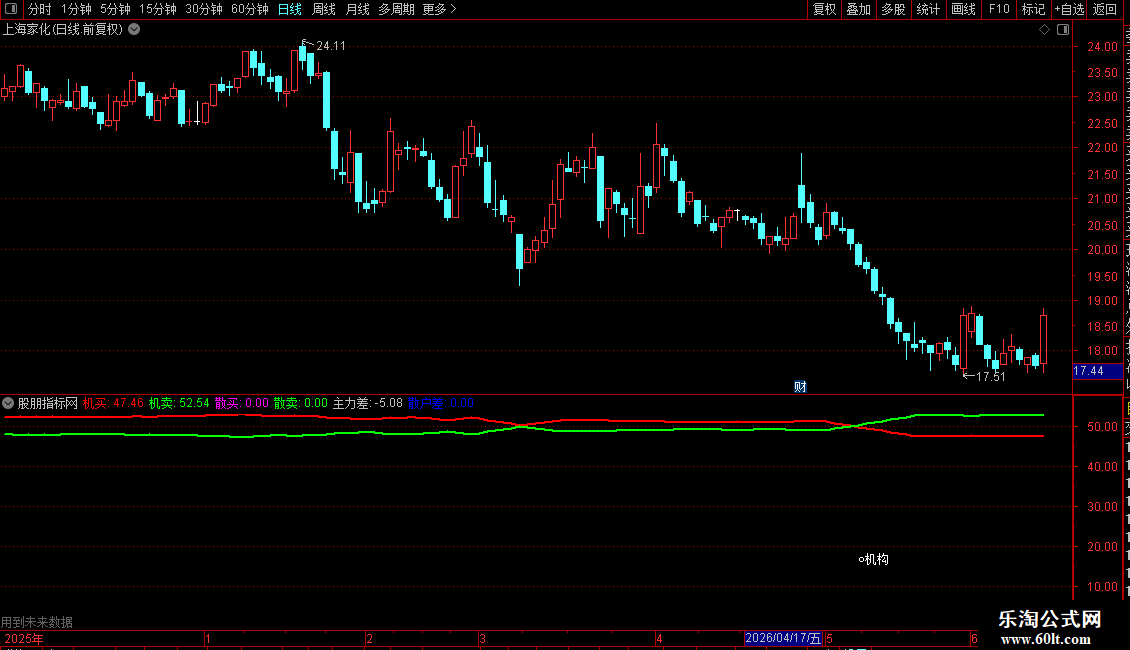Switch to 周线 weekly chart
This screenshot has width=1130, height=650.
[324, 9]
